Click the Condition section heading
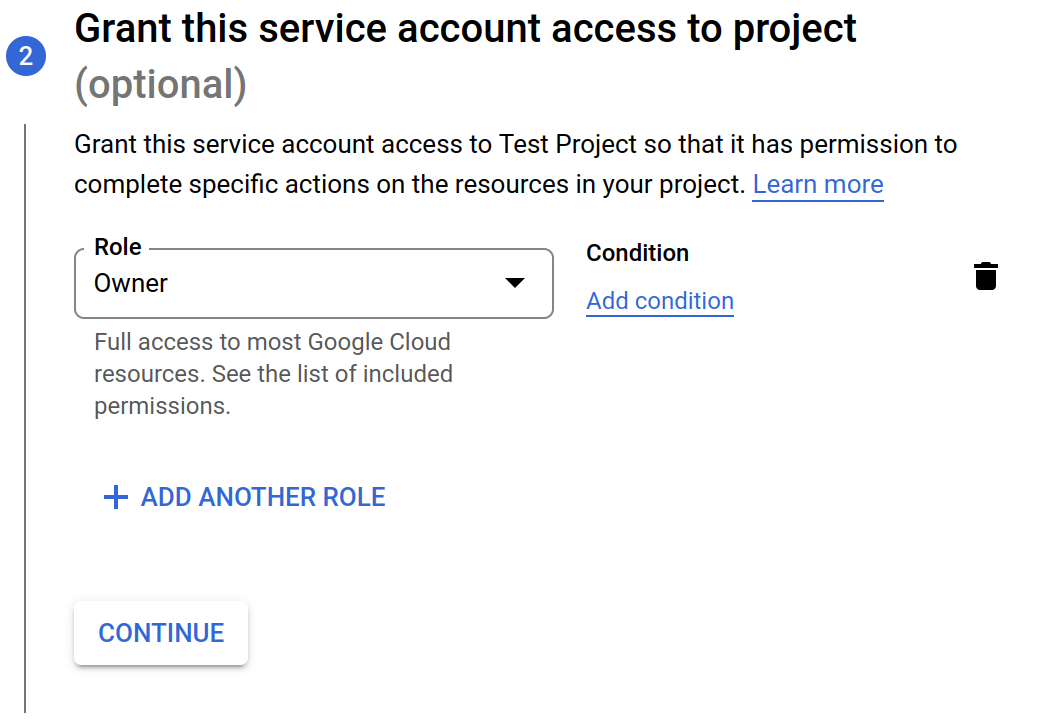 [x=637, y=253]
